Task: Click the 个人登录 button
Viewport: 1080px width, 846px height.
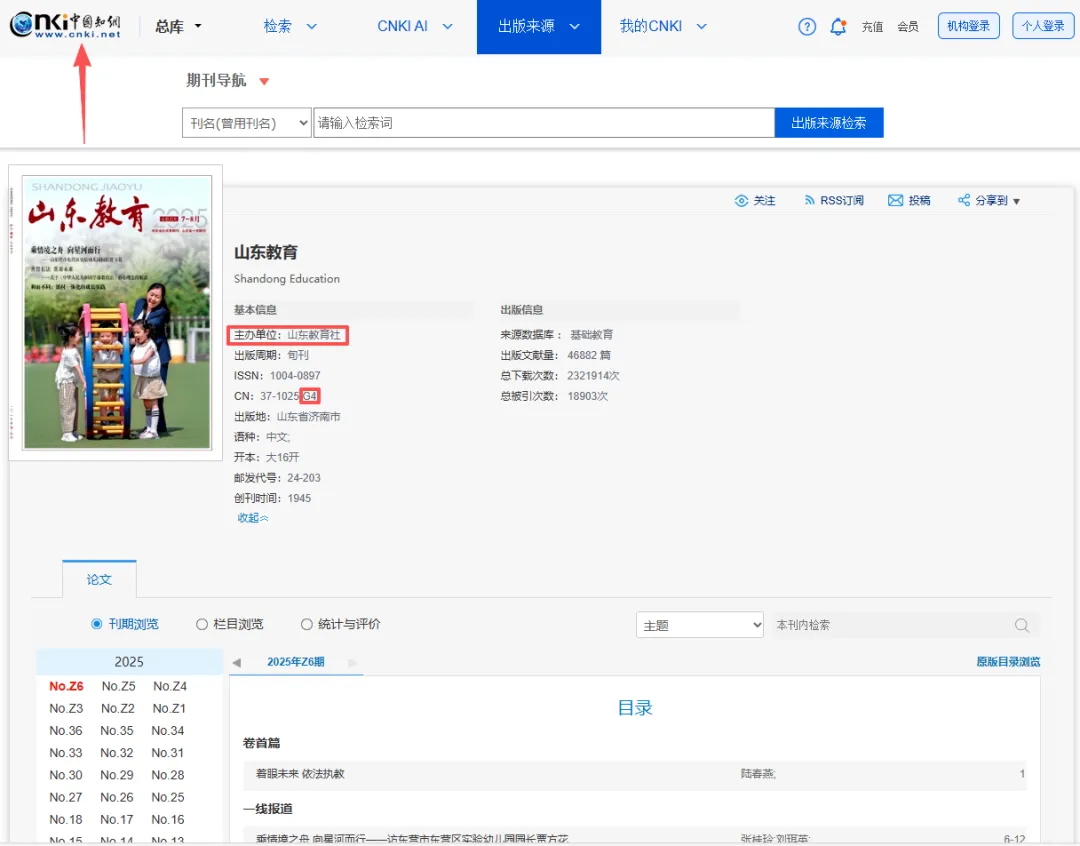Action: (x=1043, y=26)
